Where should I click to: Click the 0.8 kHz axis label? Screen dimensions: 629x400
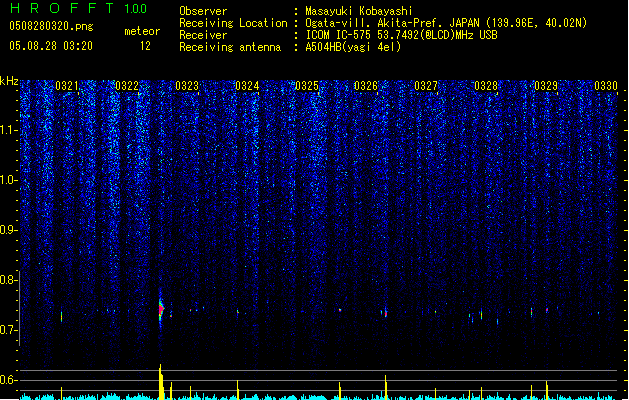8,280
